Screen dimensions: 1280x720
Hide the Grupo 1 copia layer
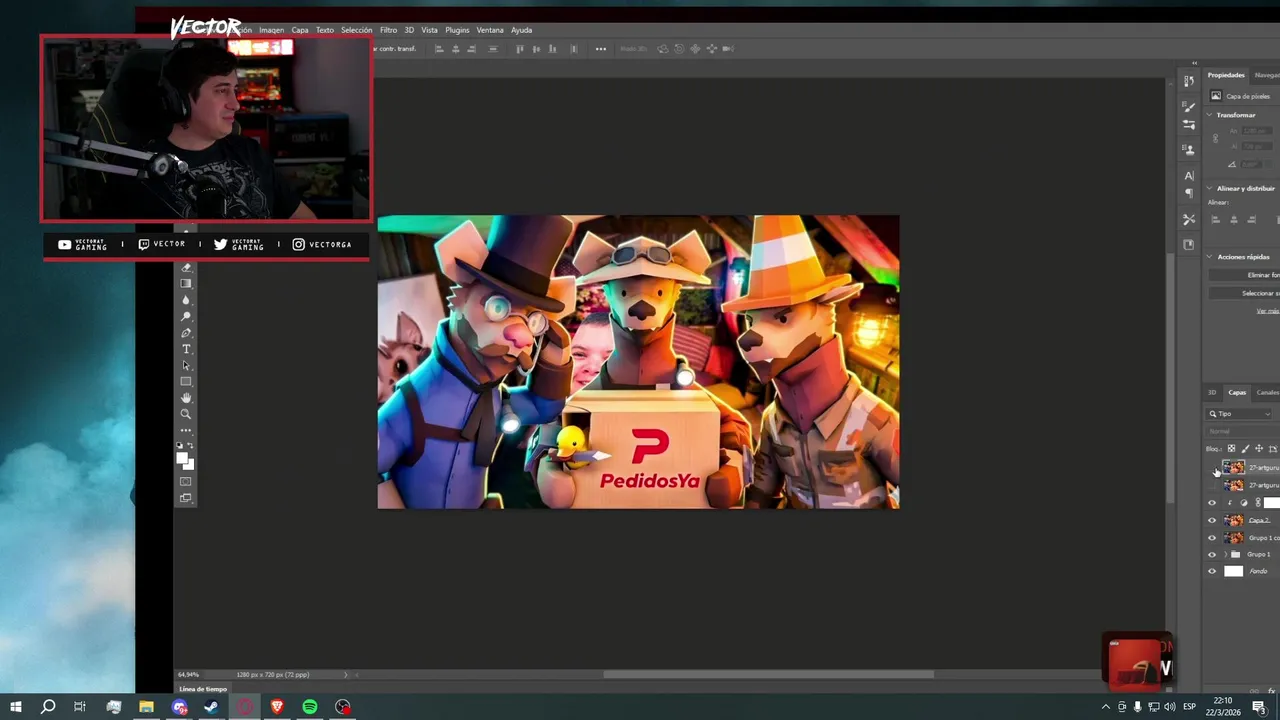(1213, 538)
